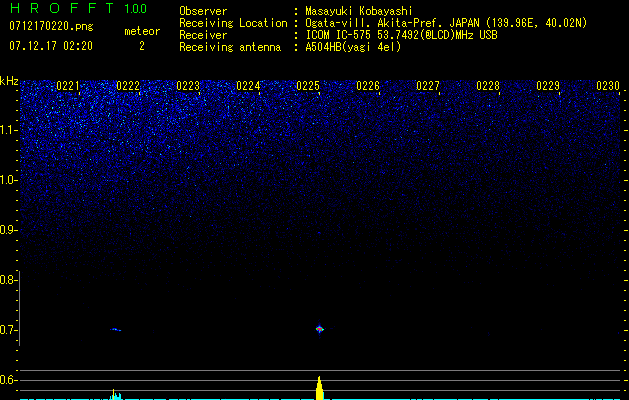Click the kHz axis unit label
The image size is (629, 400).
coord(9,81)
